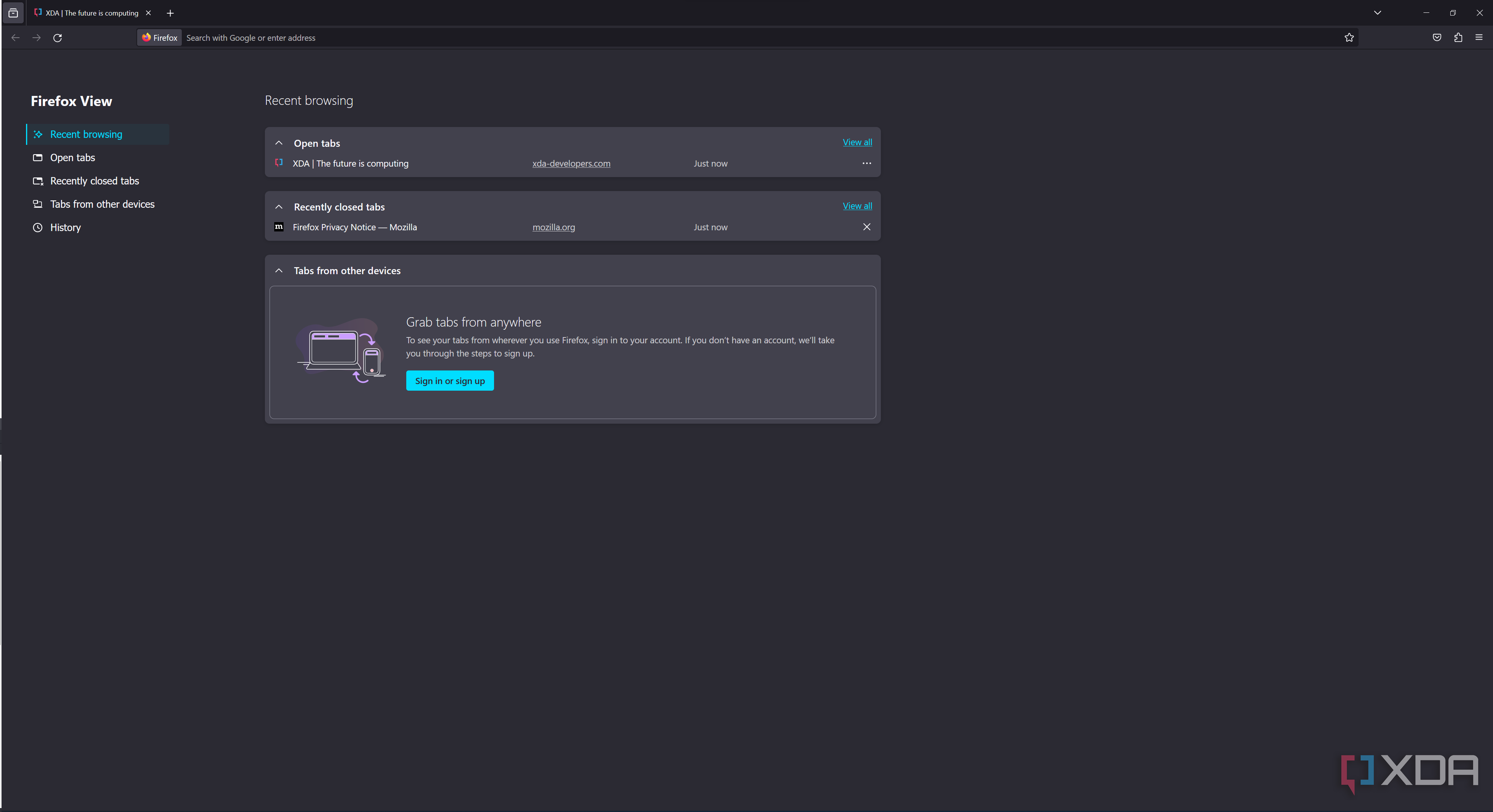Dismiss the Firefox Privacy Notice closed tab

867,227
